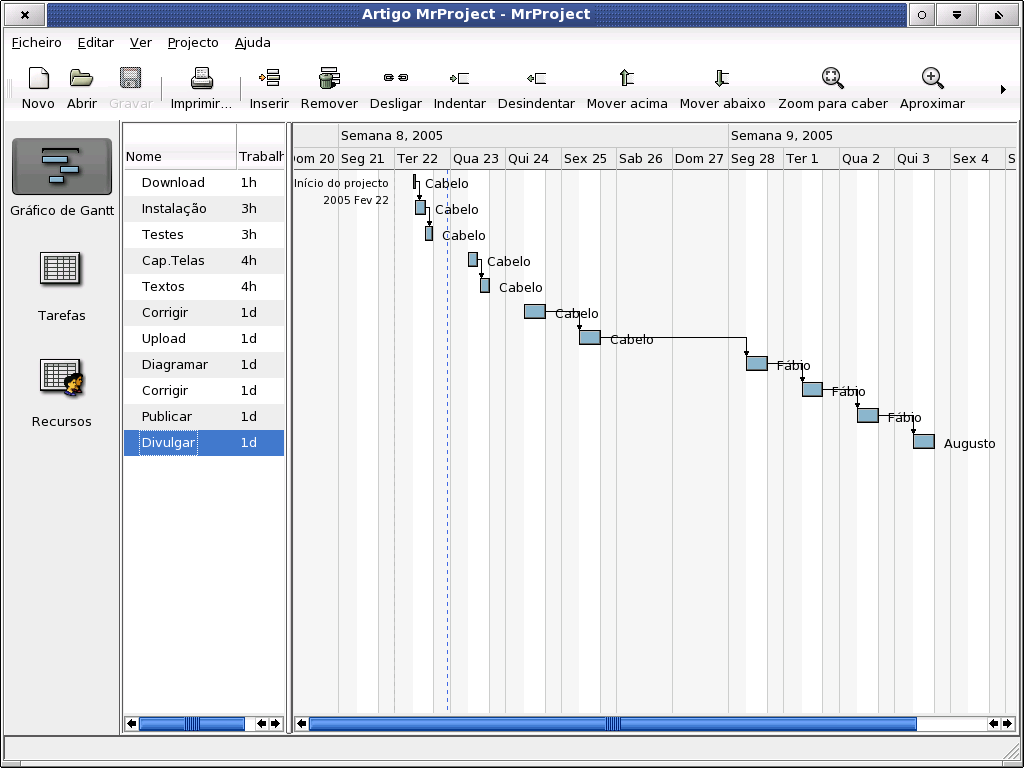1024x768 pixels.
Task: Select the Divulgar task row
Action: pyautogui.click(x=204, y=443)
